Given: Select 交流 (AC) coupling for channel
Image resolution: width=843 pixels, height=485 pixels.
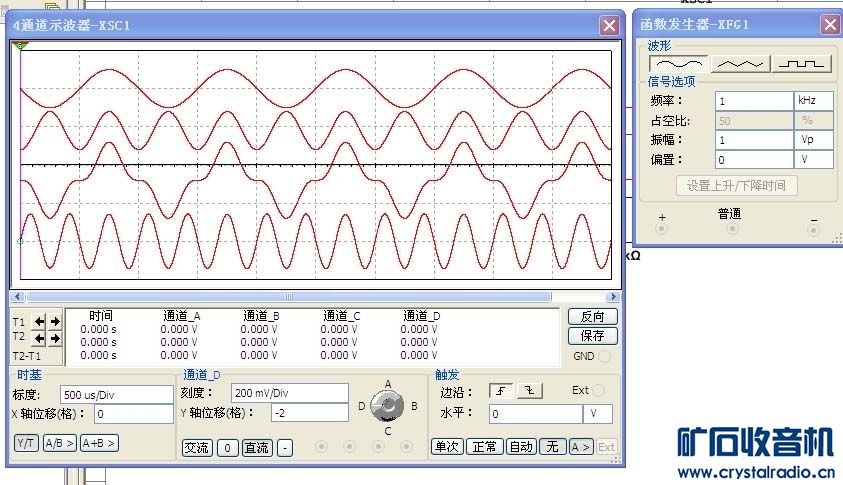Looking at the screenshot, I should (198, 447).
